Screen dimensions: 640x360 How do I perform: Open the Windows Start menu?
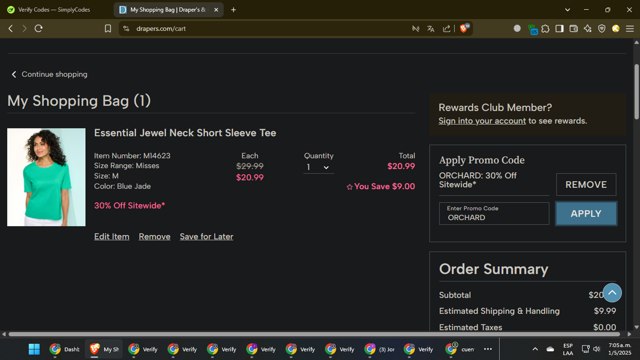pyautogui.click(x=34, y=349)
